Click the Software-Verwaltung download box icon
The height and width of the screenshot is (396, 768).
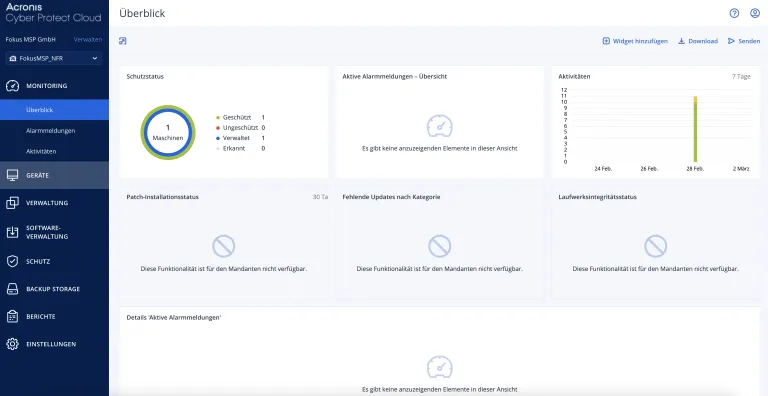point(12,232)
